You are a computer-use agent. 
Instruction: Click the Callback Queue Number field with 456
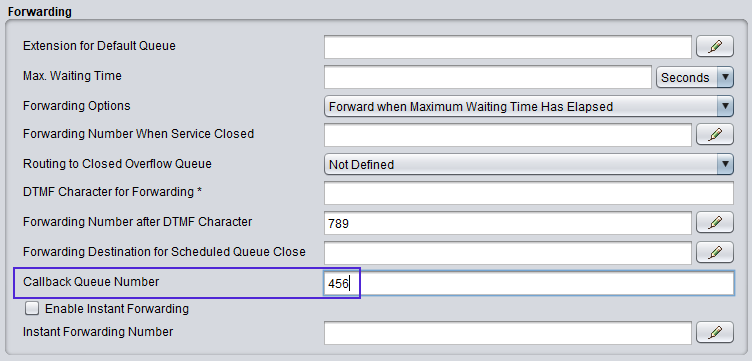coord(529,283)
